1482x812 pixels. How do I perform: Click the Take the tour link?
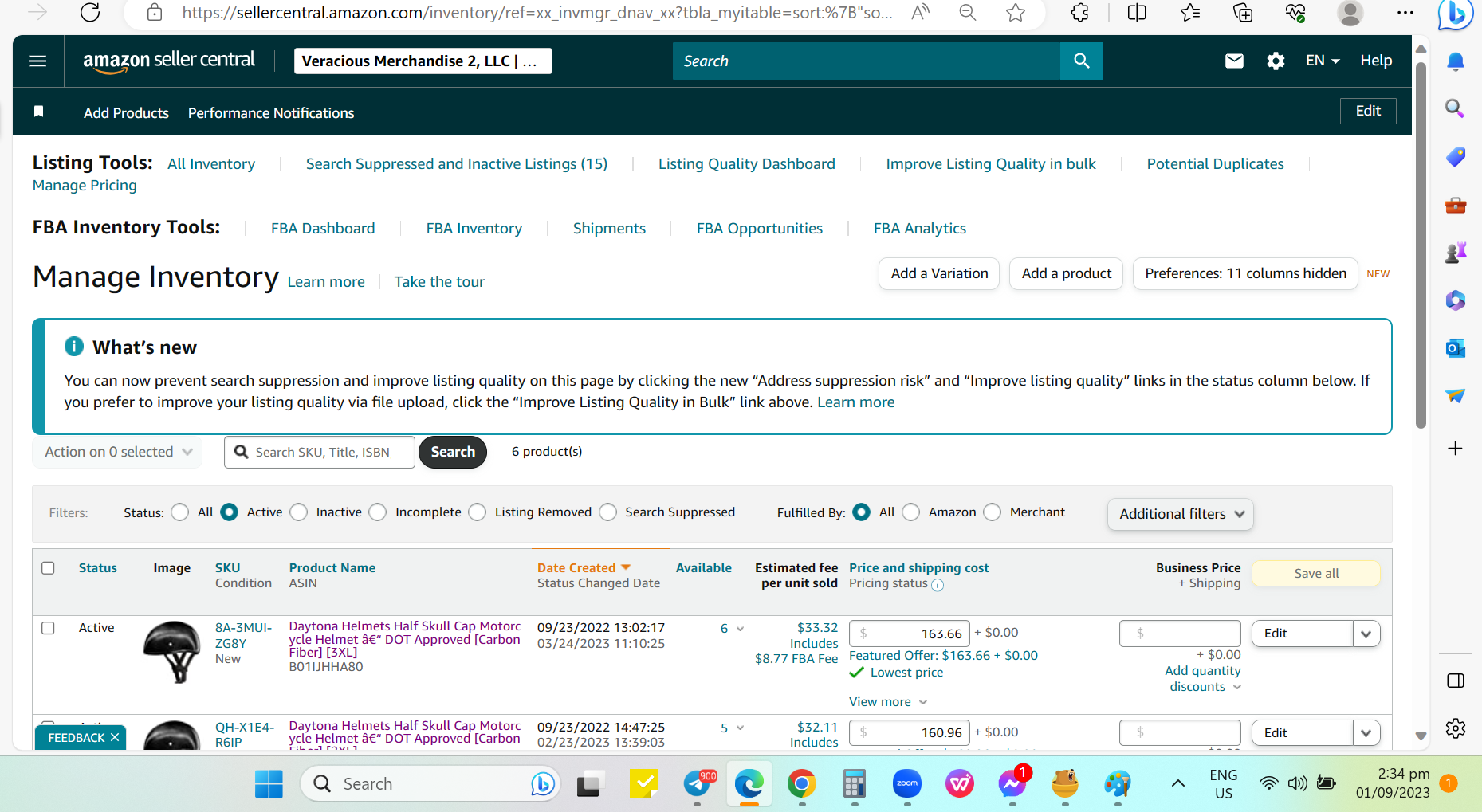point(439,282)
